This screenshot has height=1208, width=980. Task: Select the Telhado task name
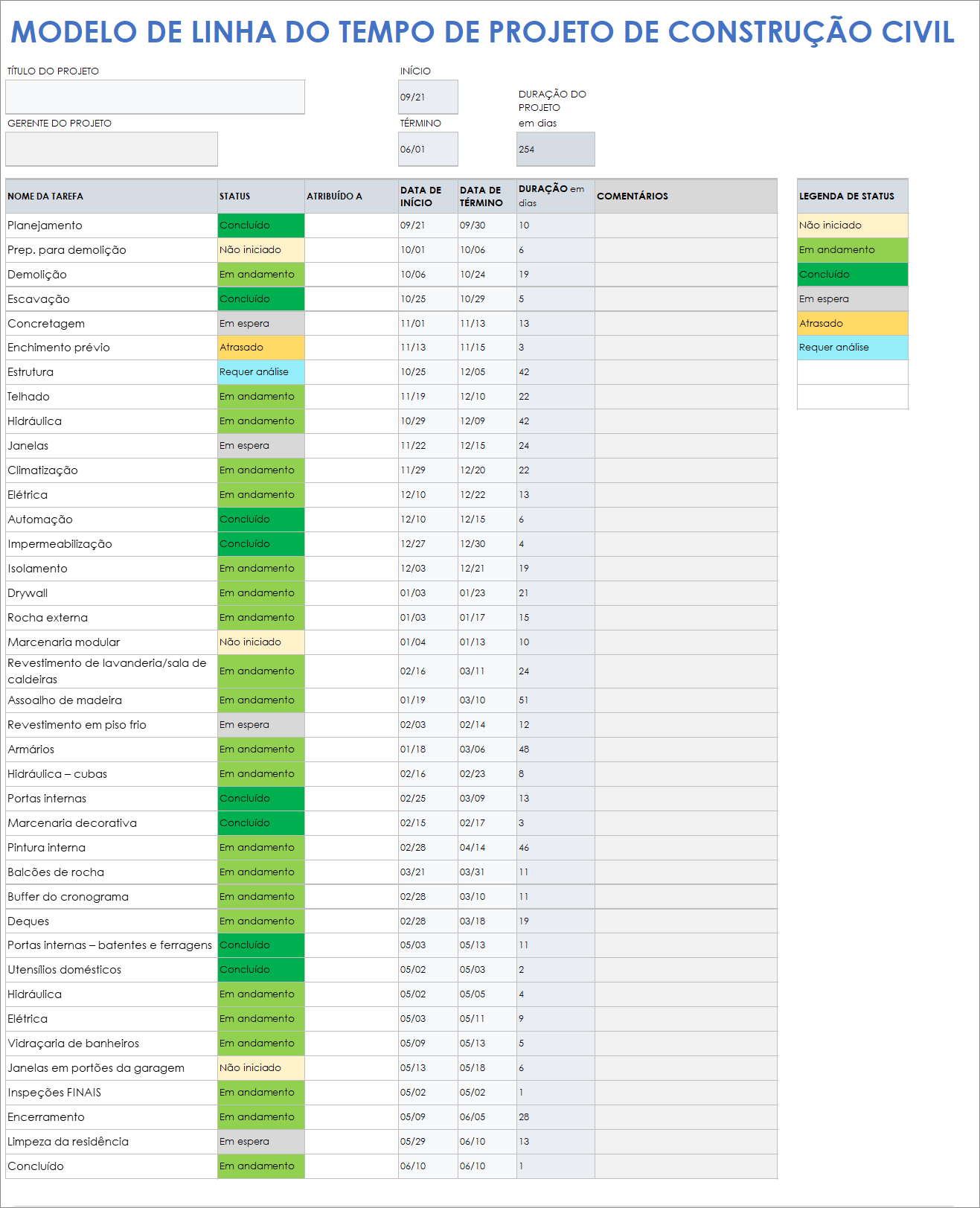[112, 397]
